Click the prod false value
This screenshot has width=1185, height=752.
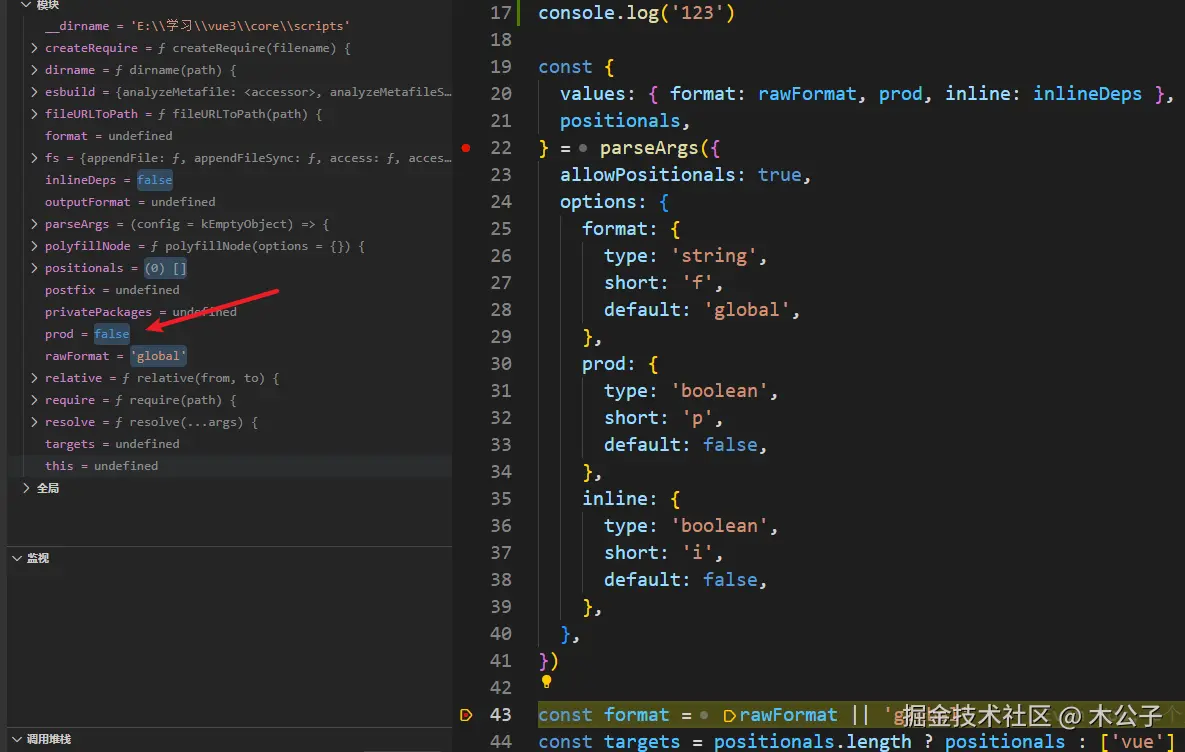112,334
